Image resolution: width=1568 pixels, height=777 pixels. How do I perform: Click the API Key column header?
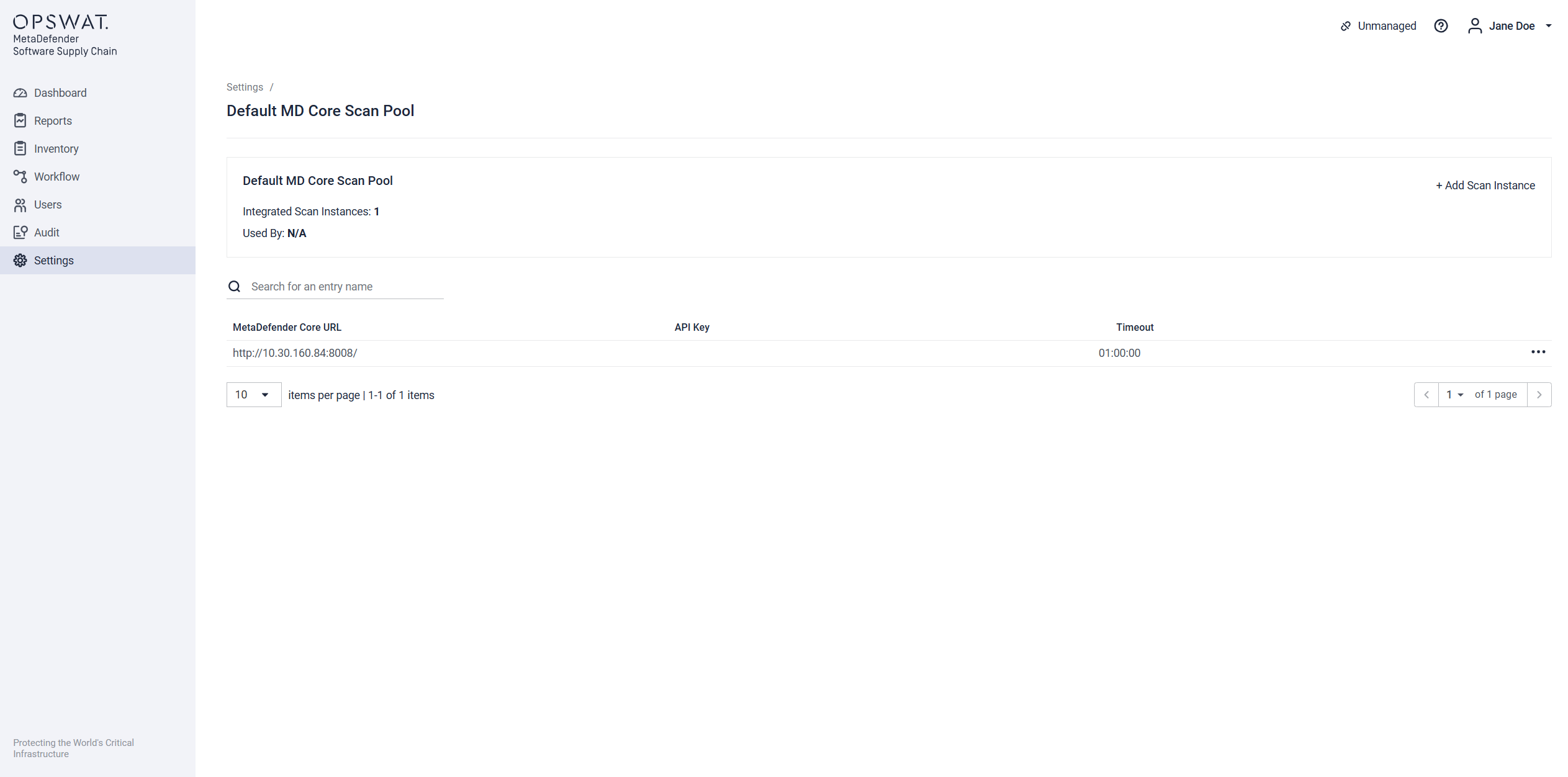click(x=692, y=328)
